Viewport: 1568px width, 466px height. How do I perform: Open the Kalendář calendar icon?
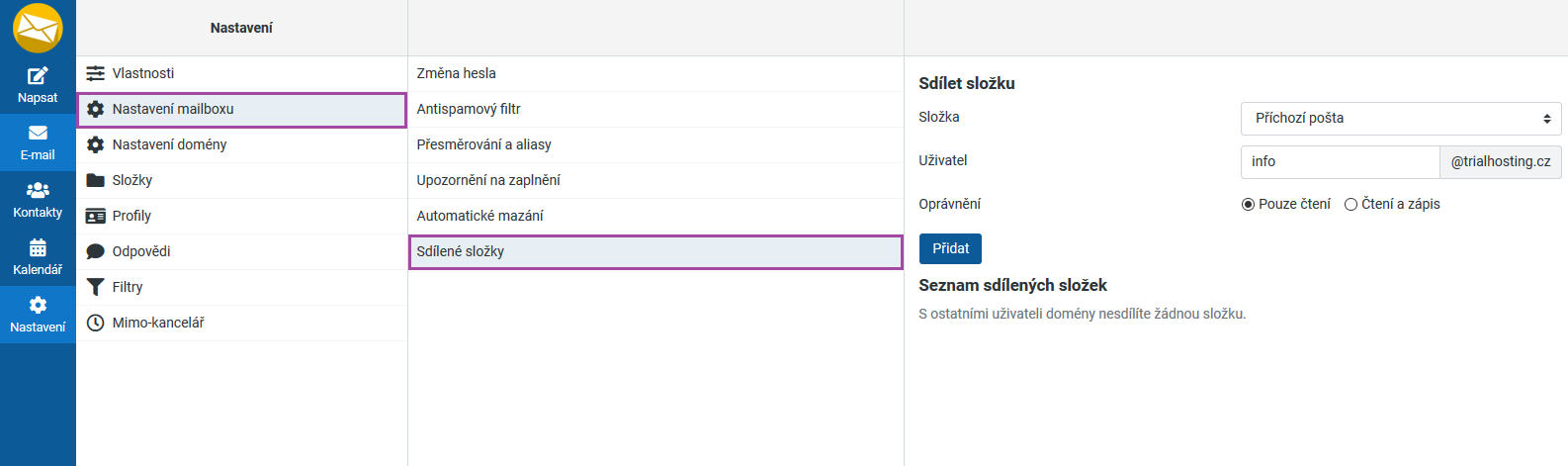click(x=38, y=247)
